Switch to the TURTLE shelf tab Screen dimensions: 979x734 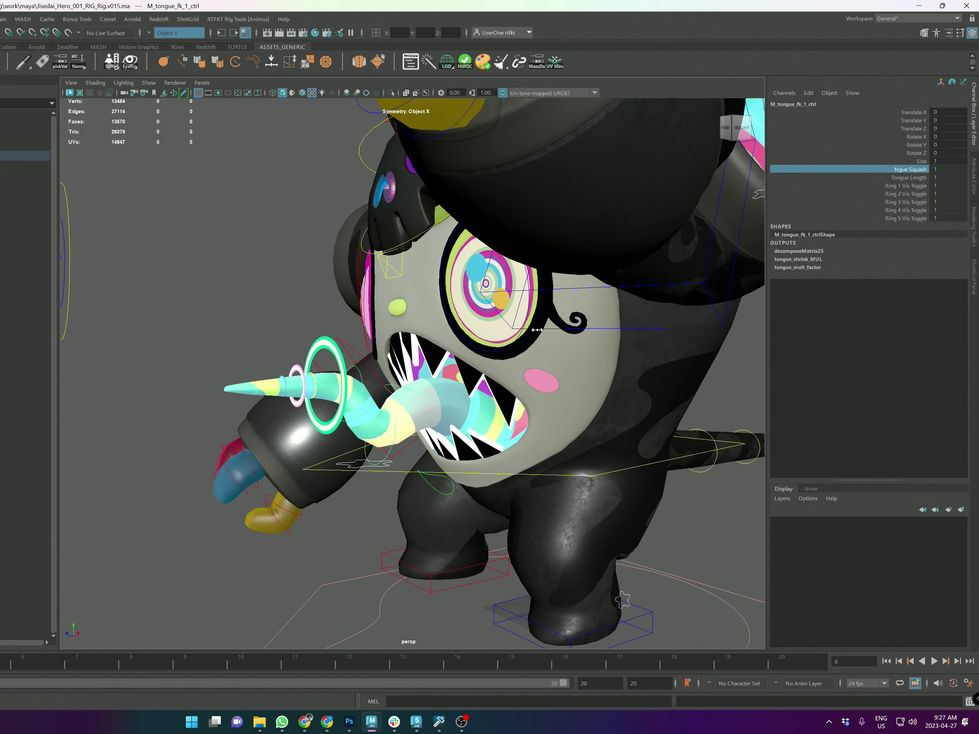coord(237,47)
